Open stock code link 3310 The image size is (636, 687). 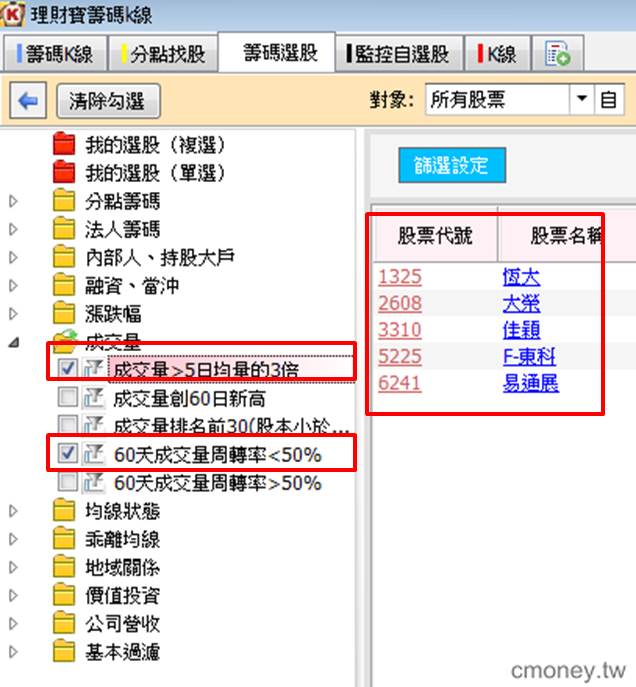400,330
